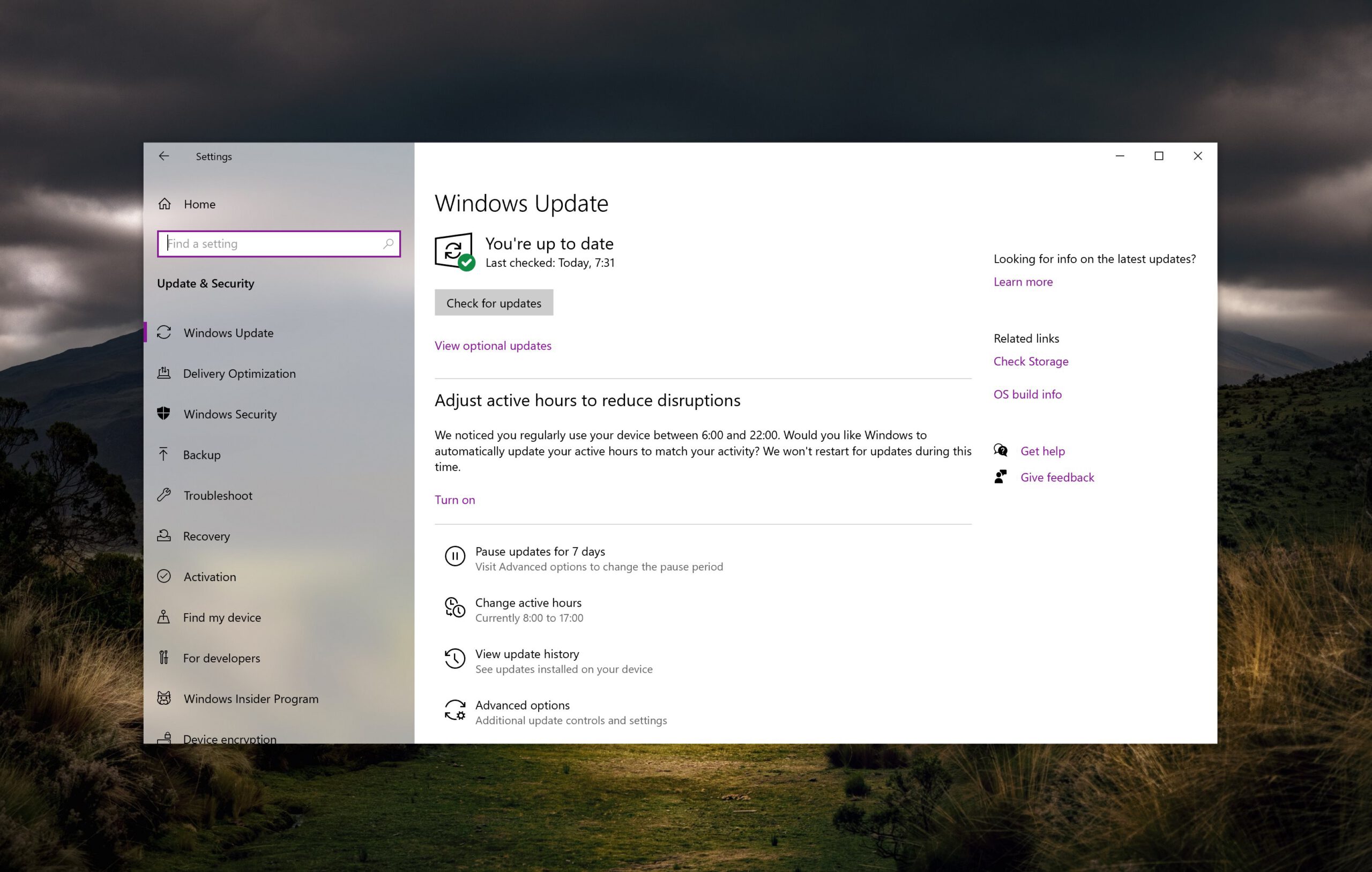The height and width of the screenshot is (872, 1372).
Task: Select the Windows Security shield icon
Action: pyautogui.click(x=164, y=414)
